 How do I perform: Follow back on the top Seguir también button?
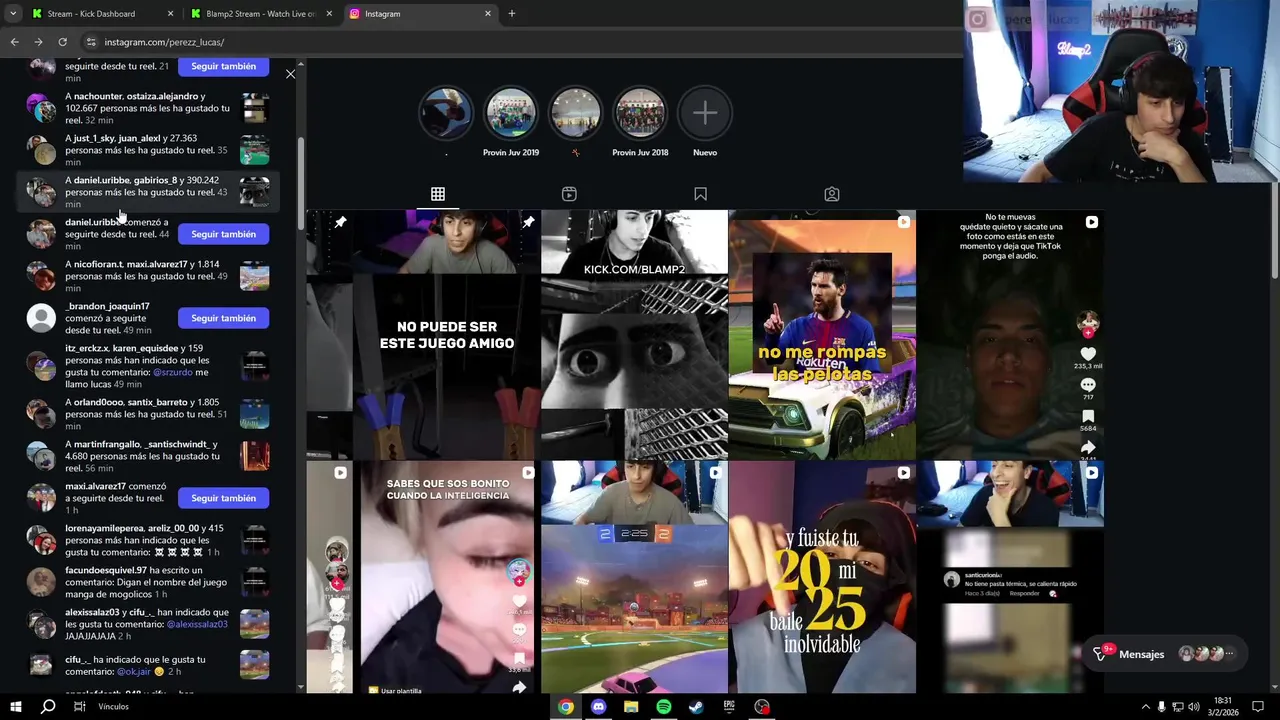[224, 66]
